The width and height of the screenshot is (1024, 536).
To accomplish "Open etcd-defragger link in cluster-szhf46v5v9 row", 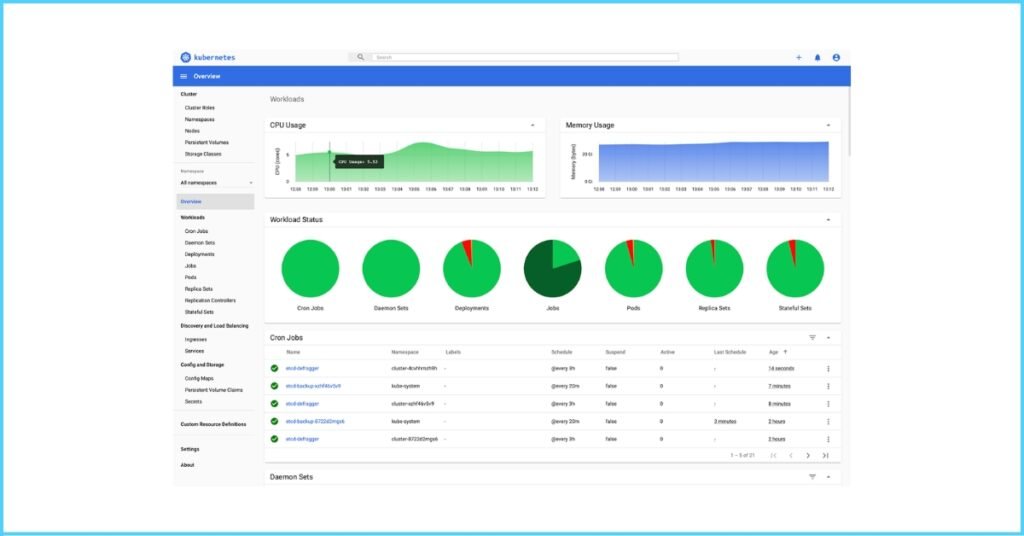I will pos(302,404).
